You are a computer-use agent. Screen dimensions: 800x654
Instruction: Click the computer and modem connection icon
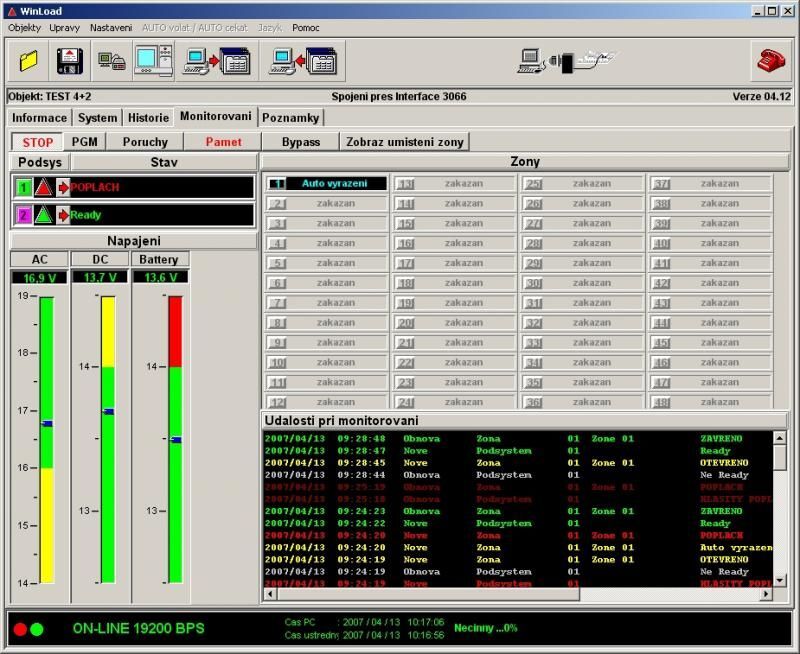click(x=111, y=61)
